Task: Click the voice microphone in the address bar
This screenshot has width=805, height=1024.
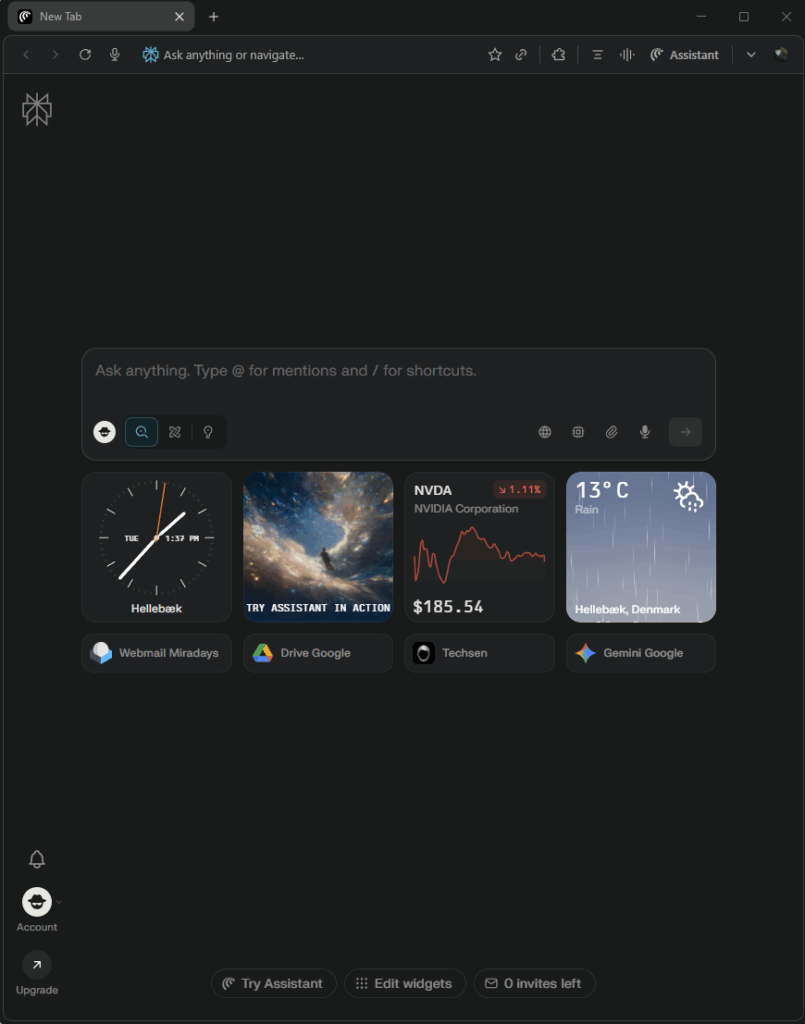Action: pyautogui.click(x=114, y=55)
